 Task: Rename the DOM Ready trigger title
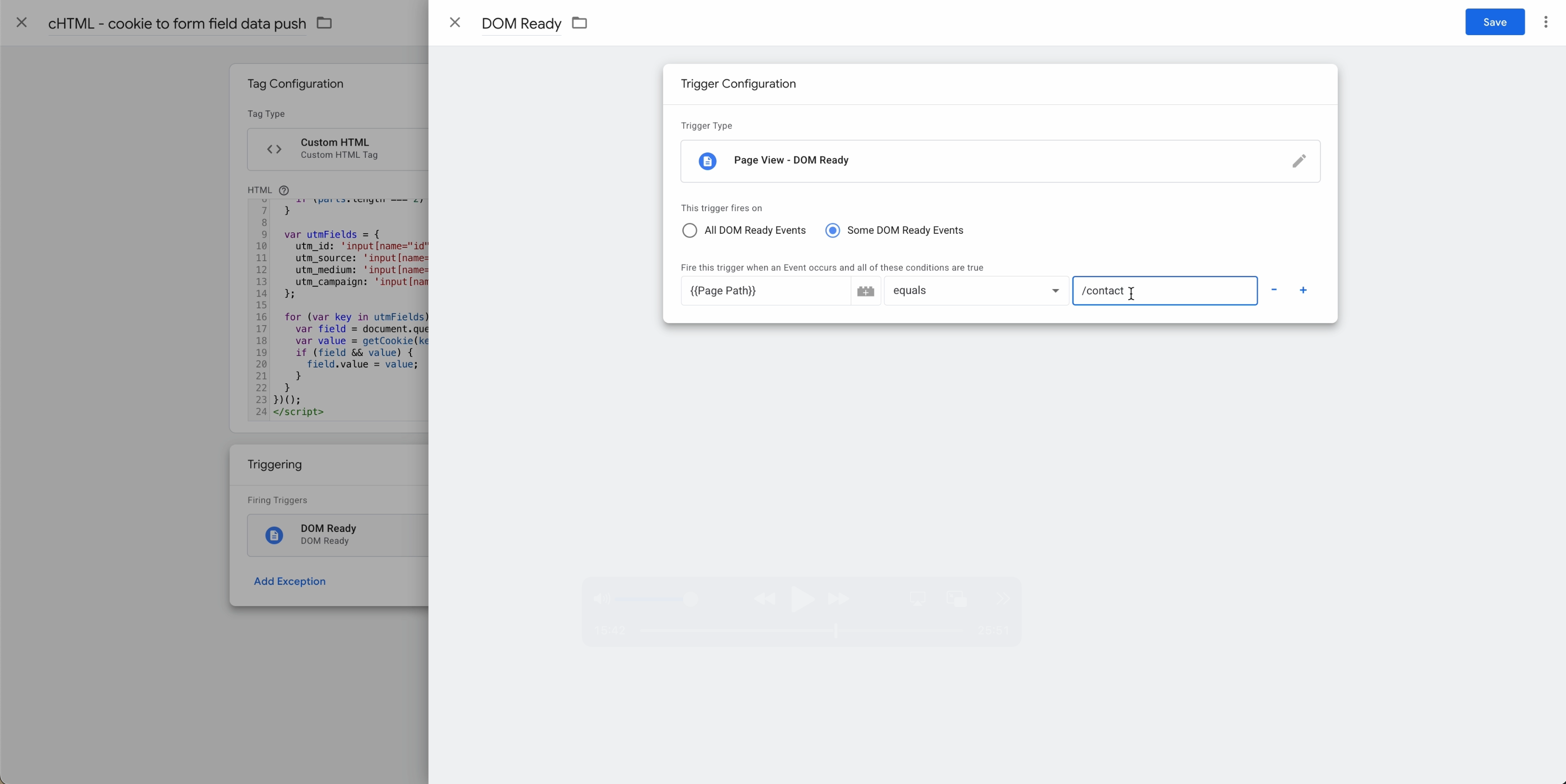point(521,23)
